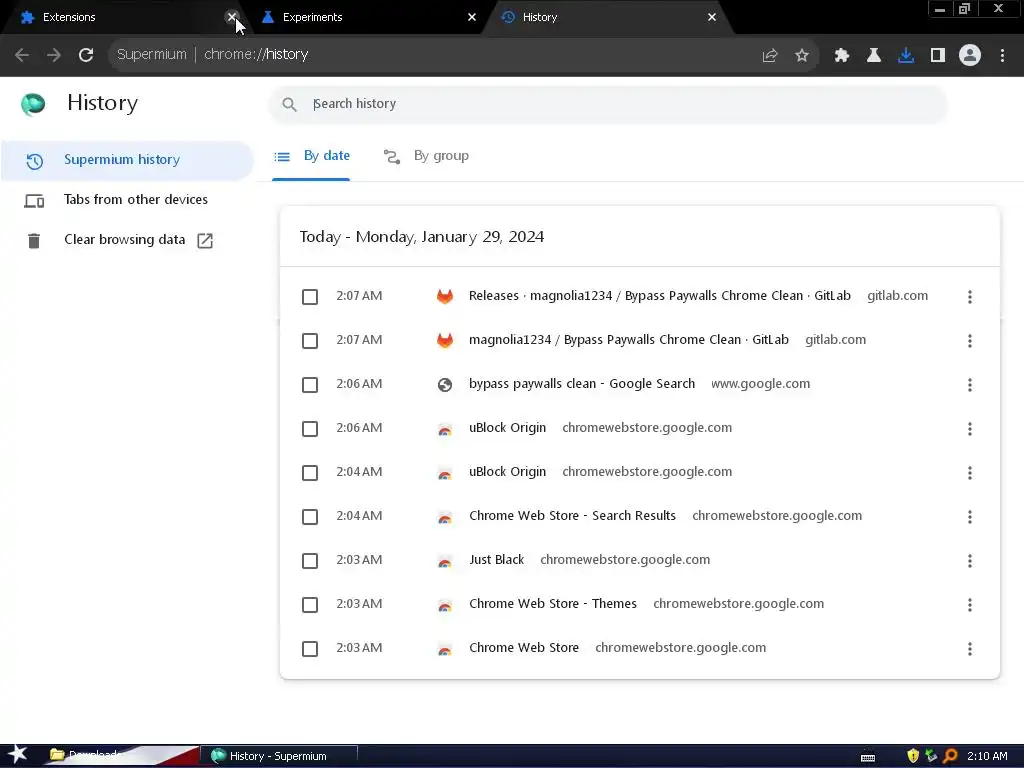Image resolution: width=1024 pixels, height=768 pixels.
Task: Tick the 2:06 AM uBlock Origin checkbox
Action: [310, 429]
